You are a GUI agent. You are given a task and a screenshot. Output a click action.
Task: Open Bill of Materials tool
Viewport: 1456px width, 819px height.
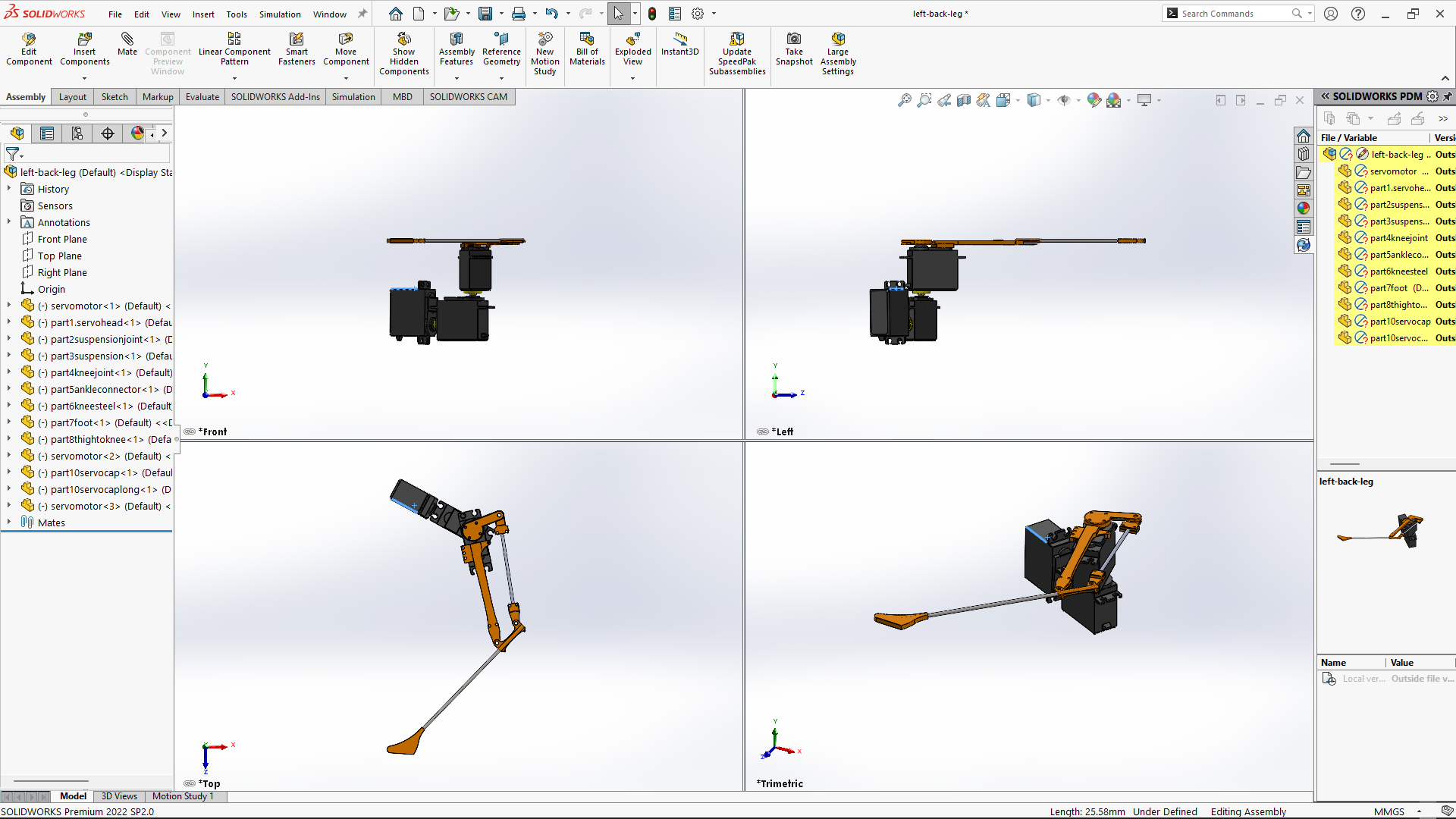pos(587,39)
